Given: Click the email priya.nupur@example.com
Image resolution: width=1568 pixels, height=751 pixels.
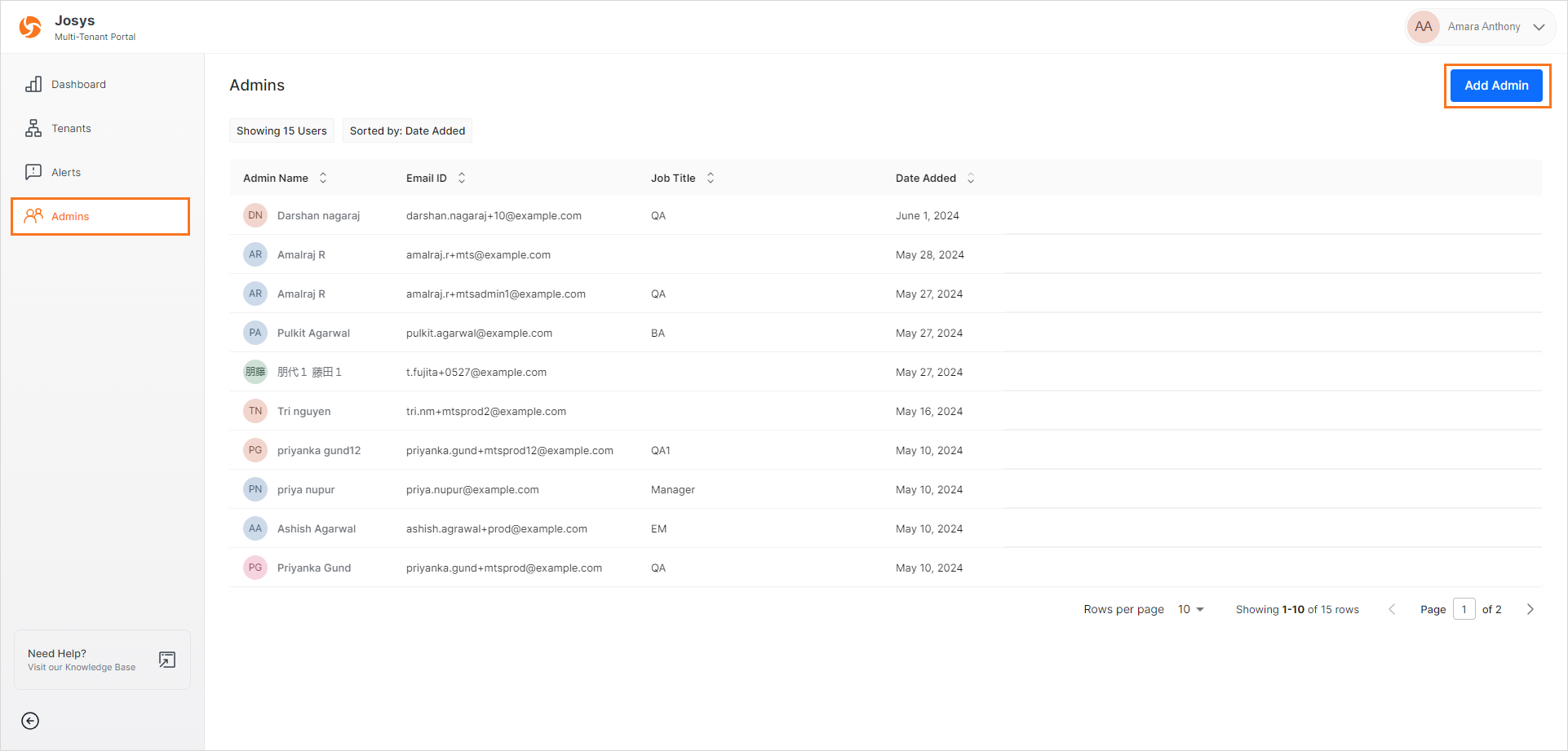Looking at the screenshot, I should [472, 489].
